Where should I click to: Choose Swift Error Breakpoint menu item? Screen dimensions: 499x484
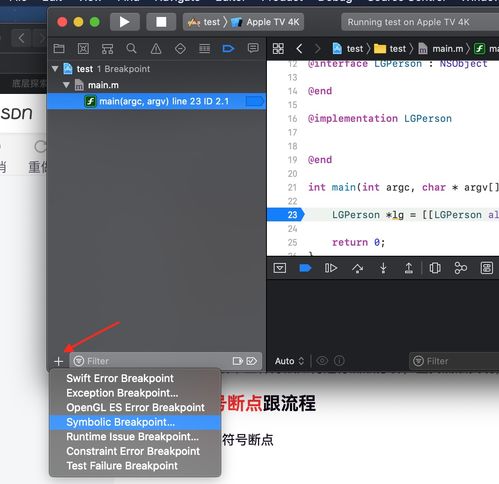135,378
